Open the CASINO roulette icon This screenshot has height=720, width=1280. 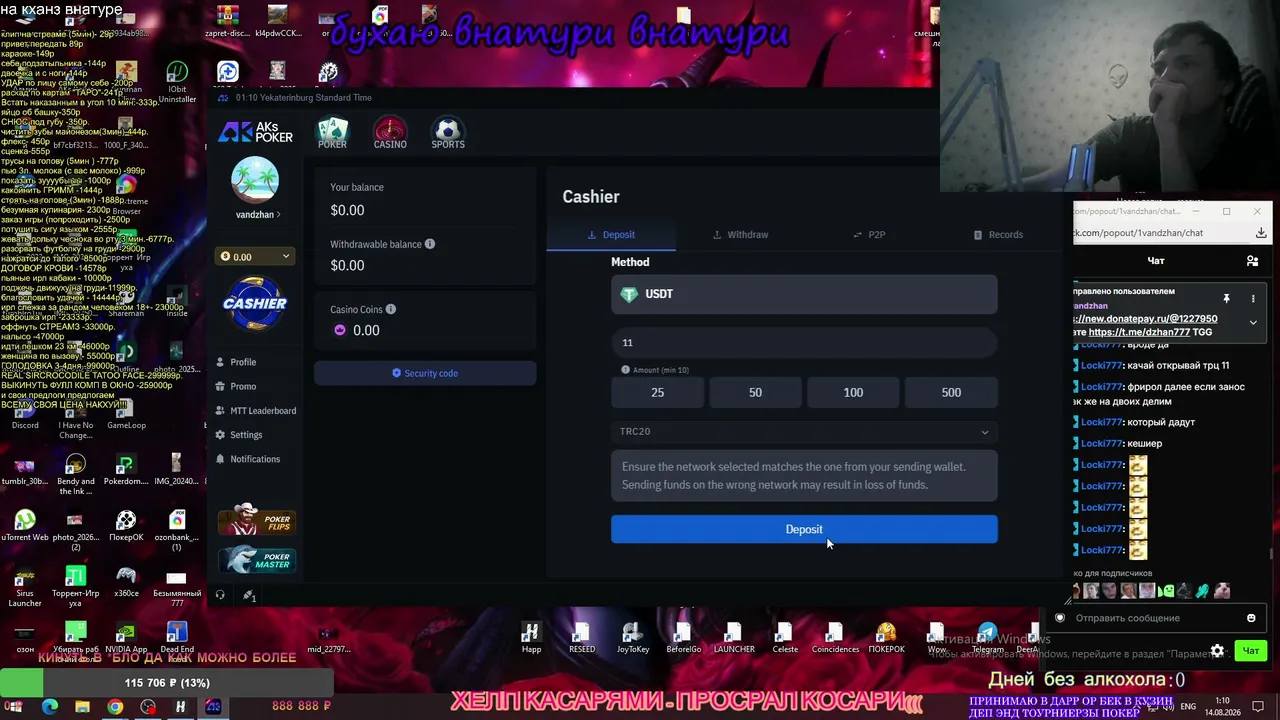390,134
